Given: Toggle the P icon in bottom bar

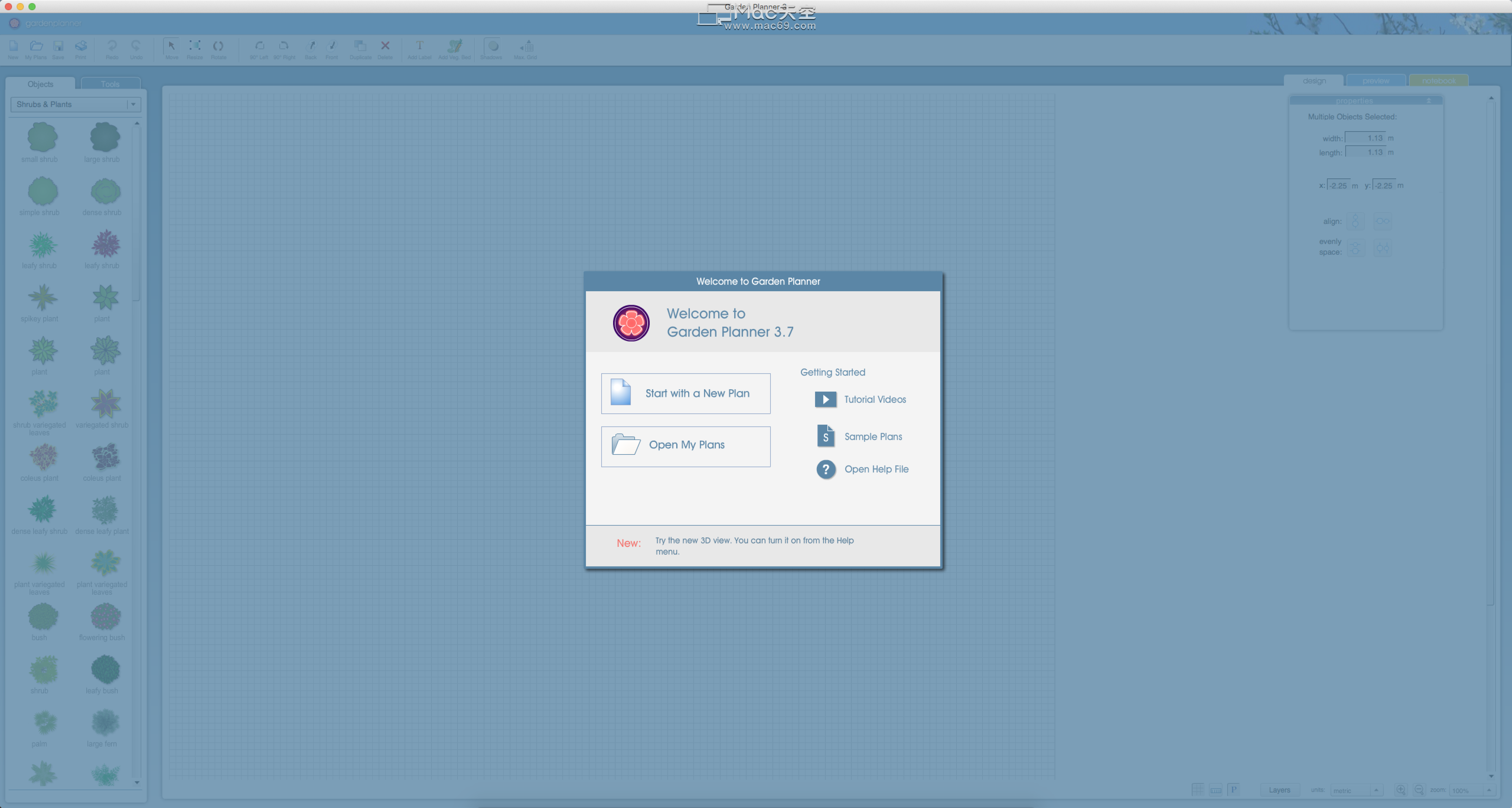Looking at the screenshot, I should point(1233,790).
